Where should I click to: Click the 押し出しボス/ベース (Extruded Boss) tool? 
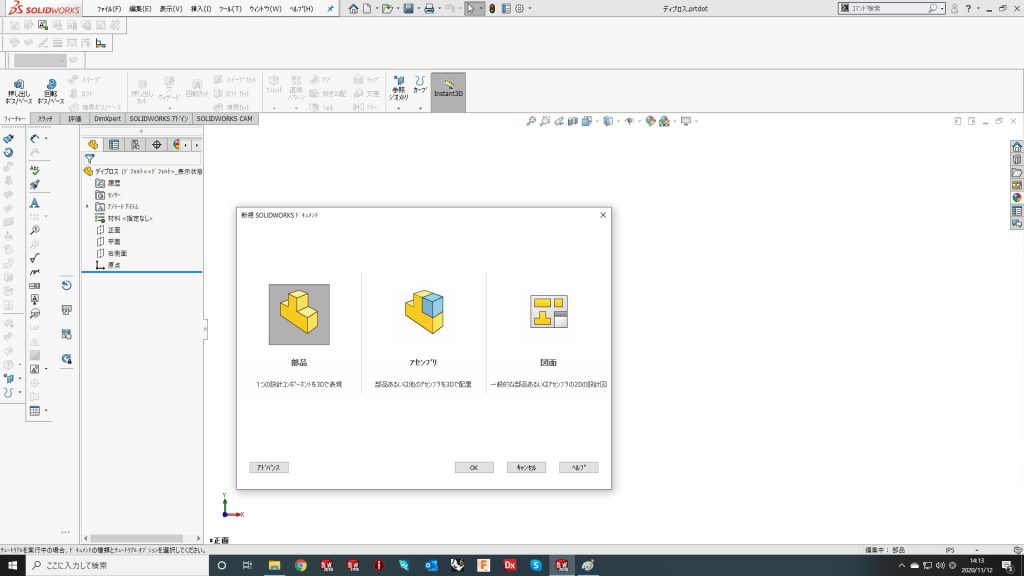point(19,92)
